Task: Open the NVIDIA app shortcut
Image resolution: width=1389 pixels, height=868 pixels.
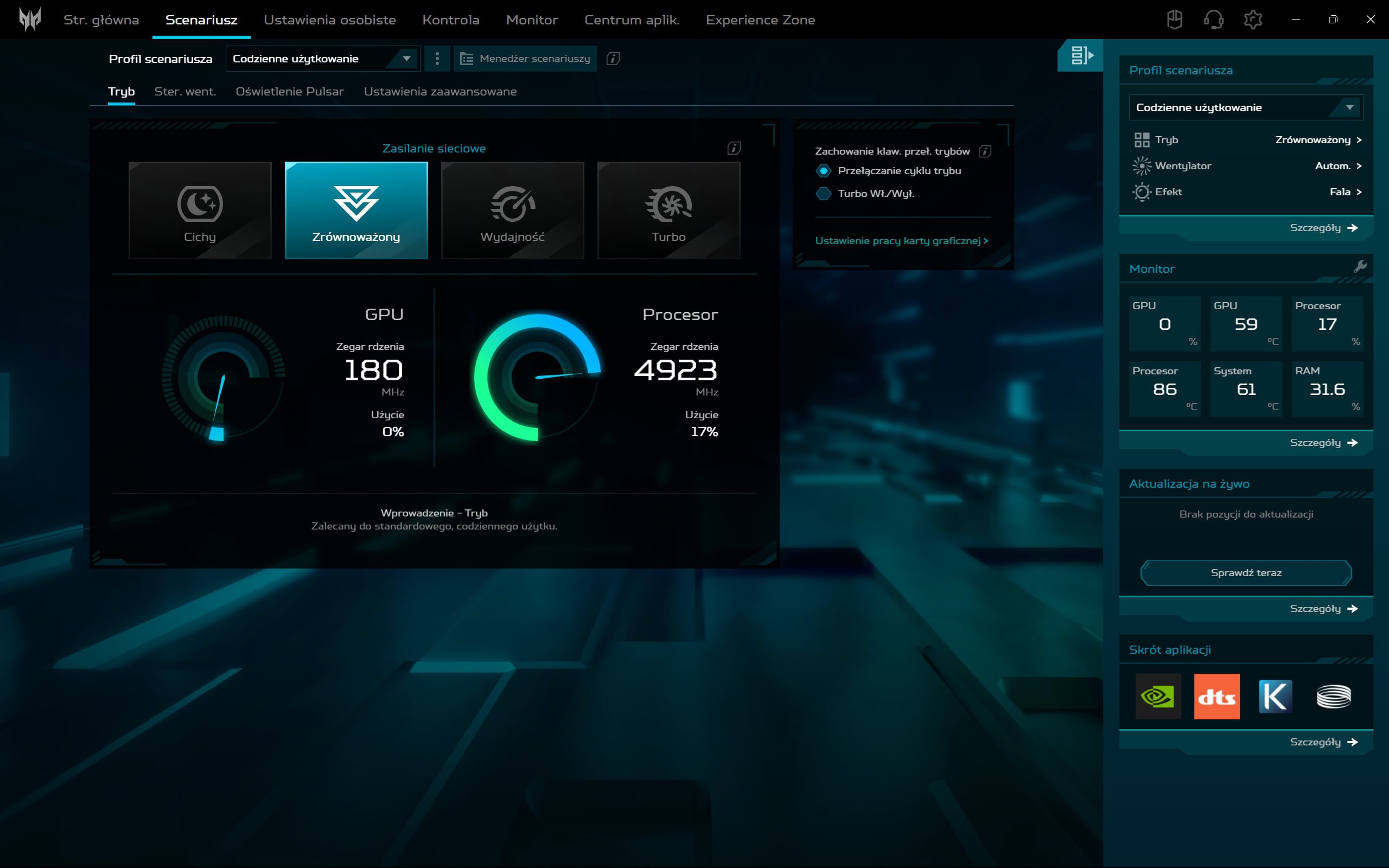Action: 1158,697
